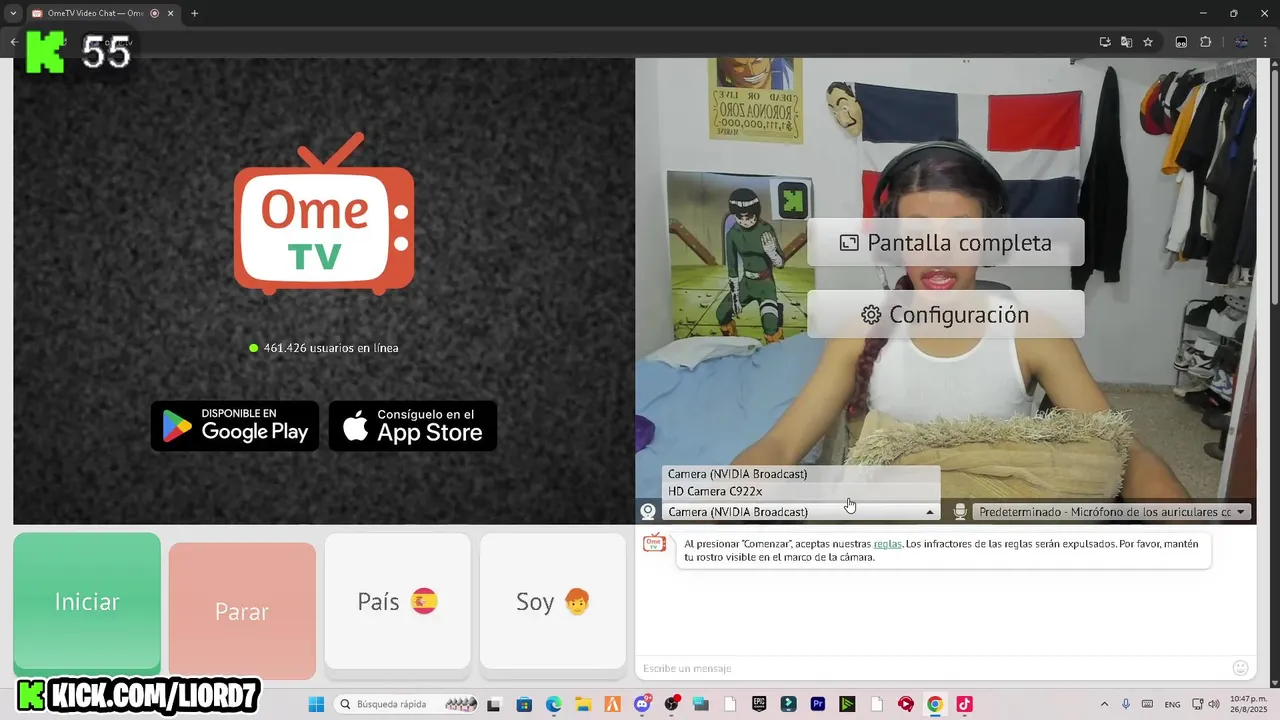Show hidden system tray icons

pyautogui.click(x=1104, y=704)
